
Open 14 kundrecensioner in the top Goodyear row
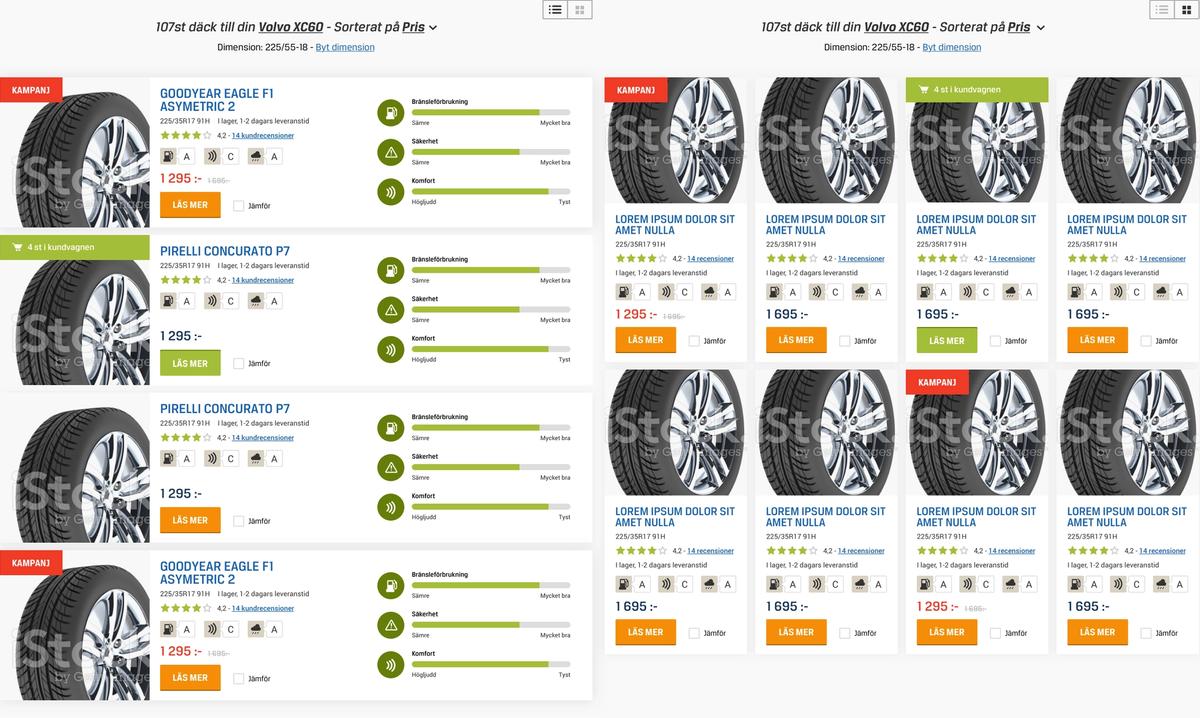click(263, 136)
